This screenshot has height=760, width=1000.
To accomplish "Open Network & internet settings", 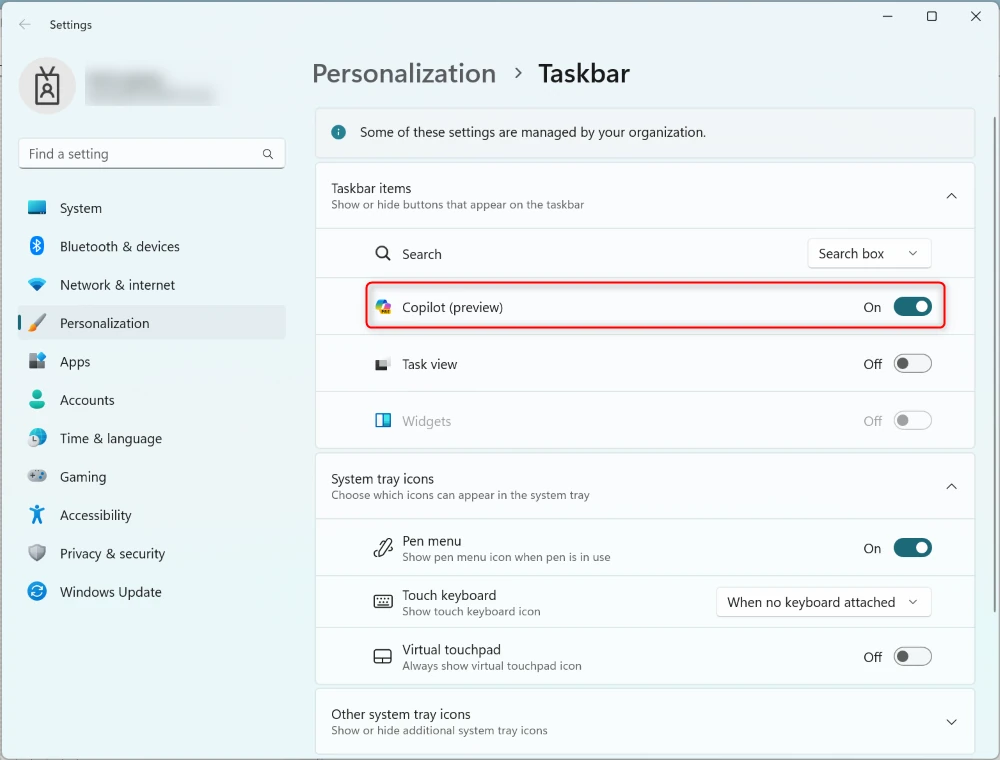I will tap(152, 284).
